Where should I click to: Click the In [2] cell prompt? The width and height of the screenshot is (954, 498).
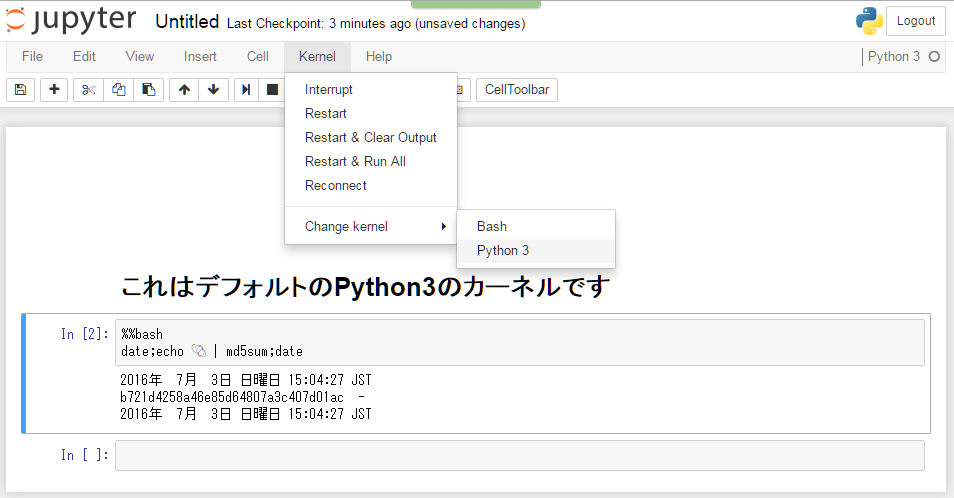click(x=85, y=334)
